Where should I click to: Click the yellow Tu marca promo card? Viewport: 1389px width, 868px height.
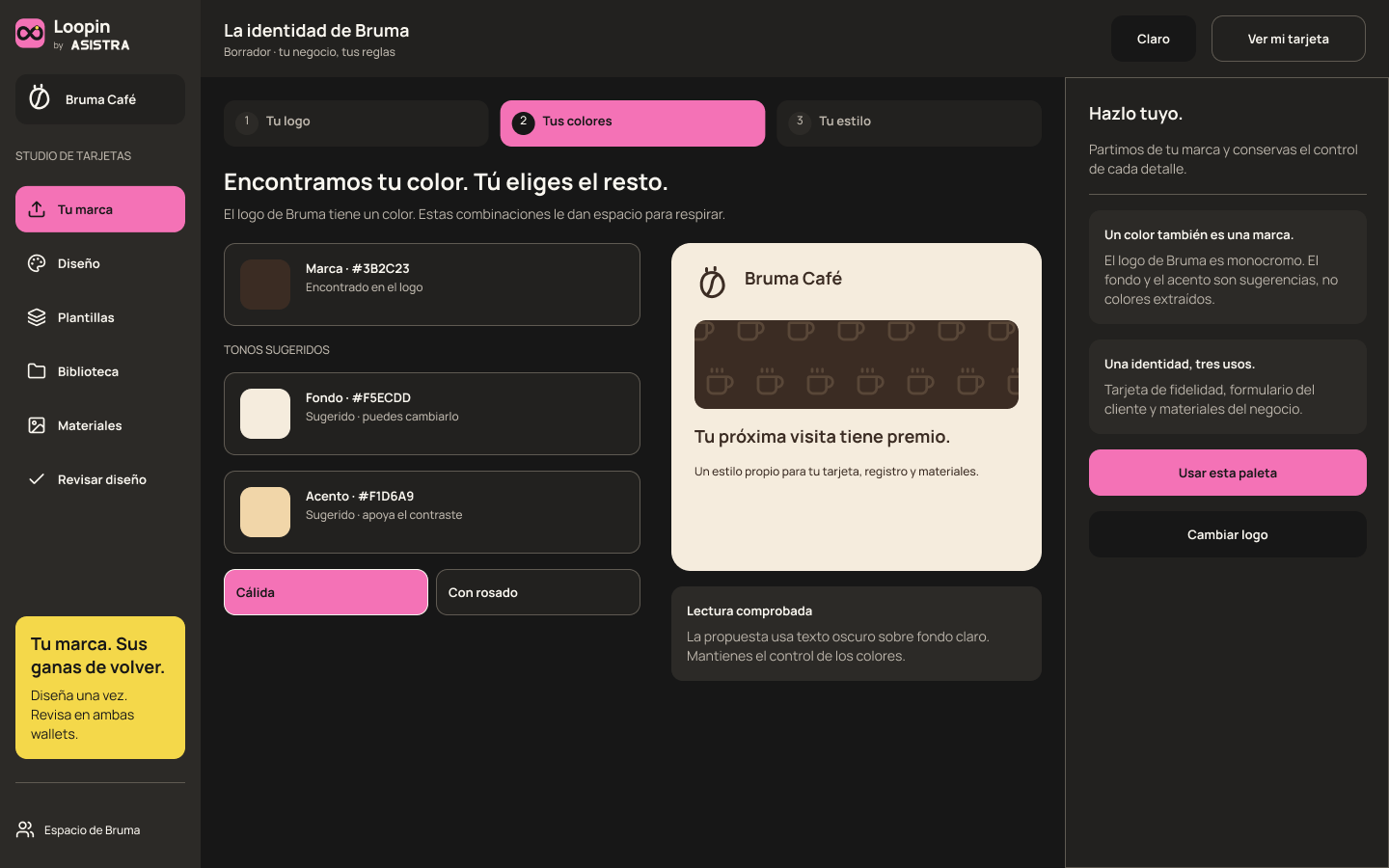tap(100, 688)
